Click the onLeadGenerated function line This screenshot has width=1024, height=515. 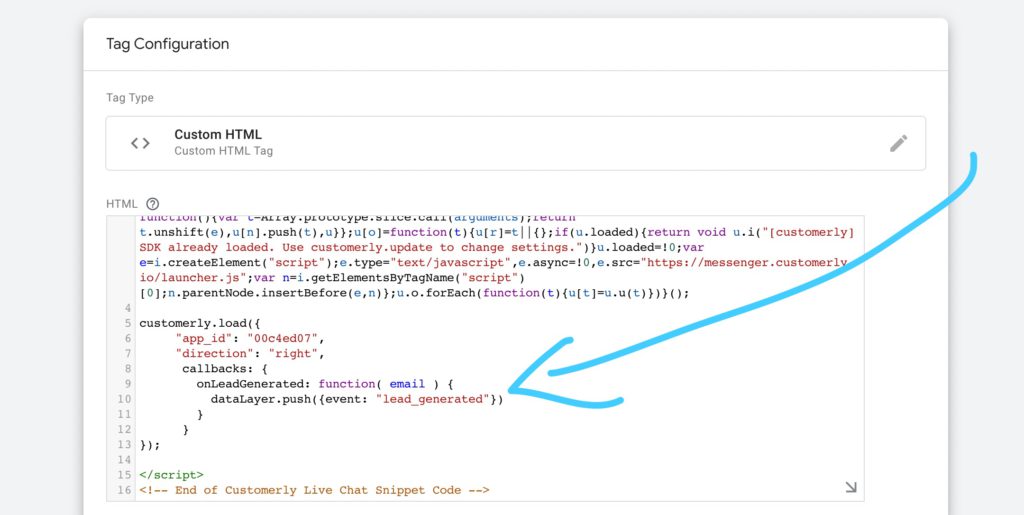(x=325, y=384)
